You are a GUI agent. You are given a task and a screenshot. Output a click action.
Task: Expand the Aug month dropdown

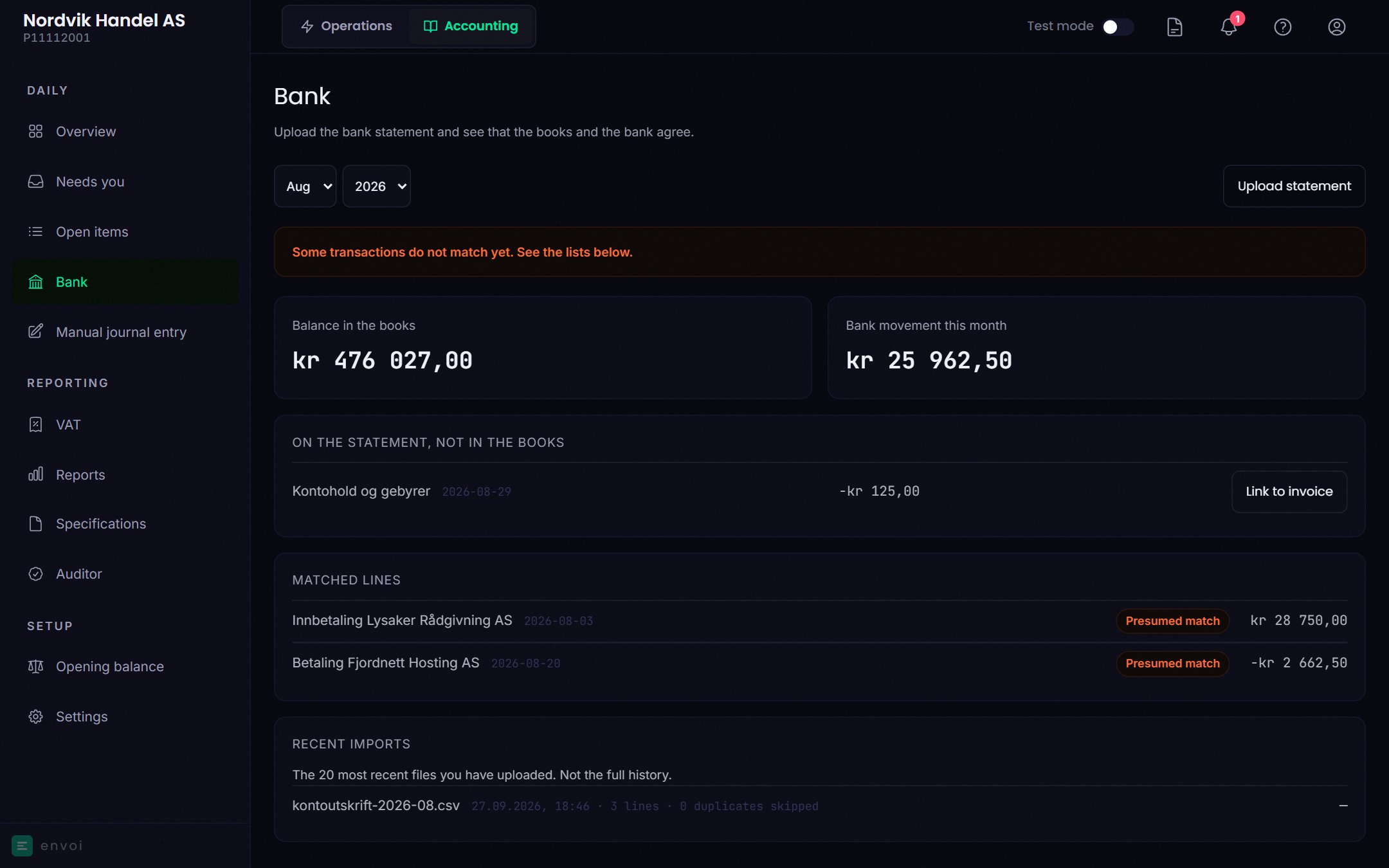(x=305, y=186)
